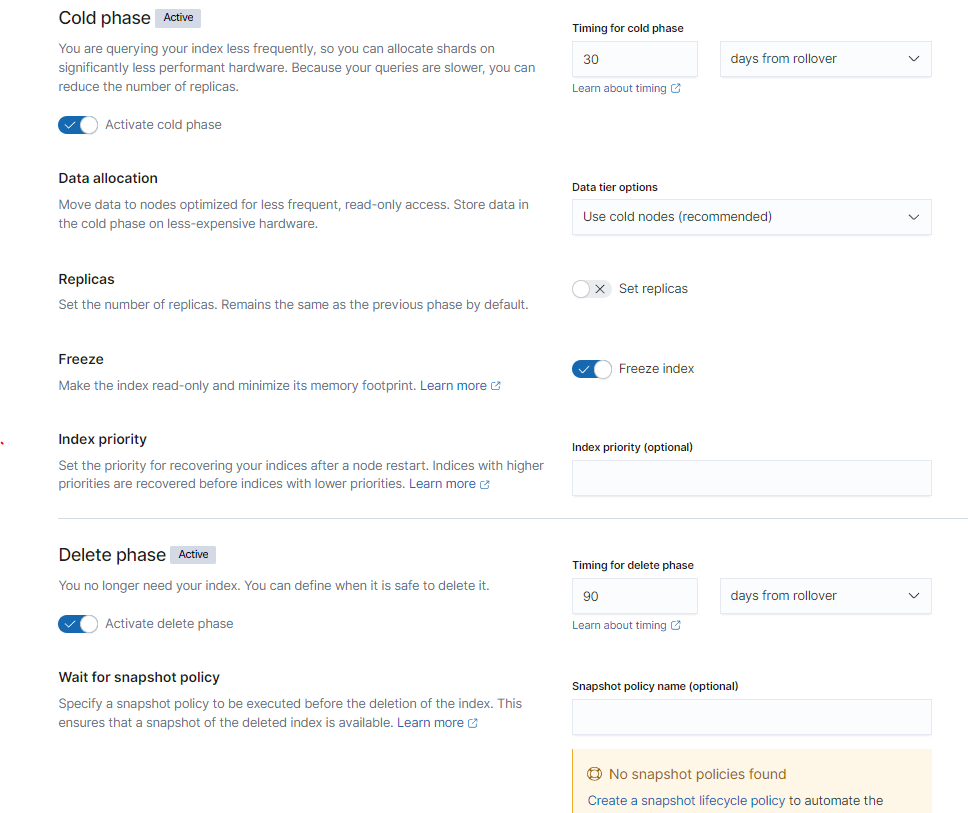Click Index priority section heading
Image resolution: width=968 pixels, height=813 pixels.
[102, 440]
